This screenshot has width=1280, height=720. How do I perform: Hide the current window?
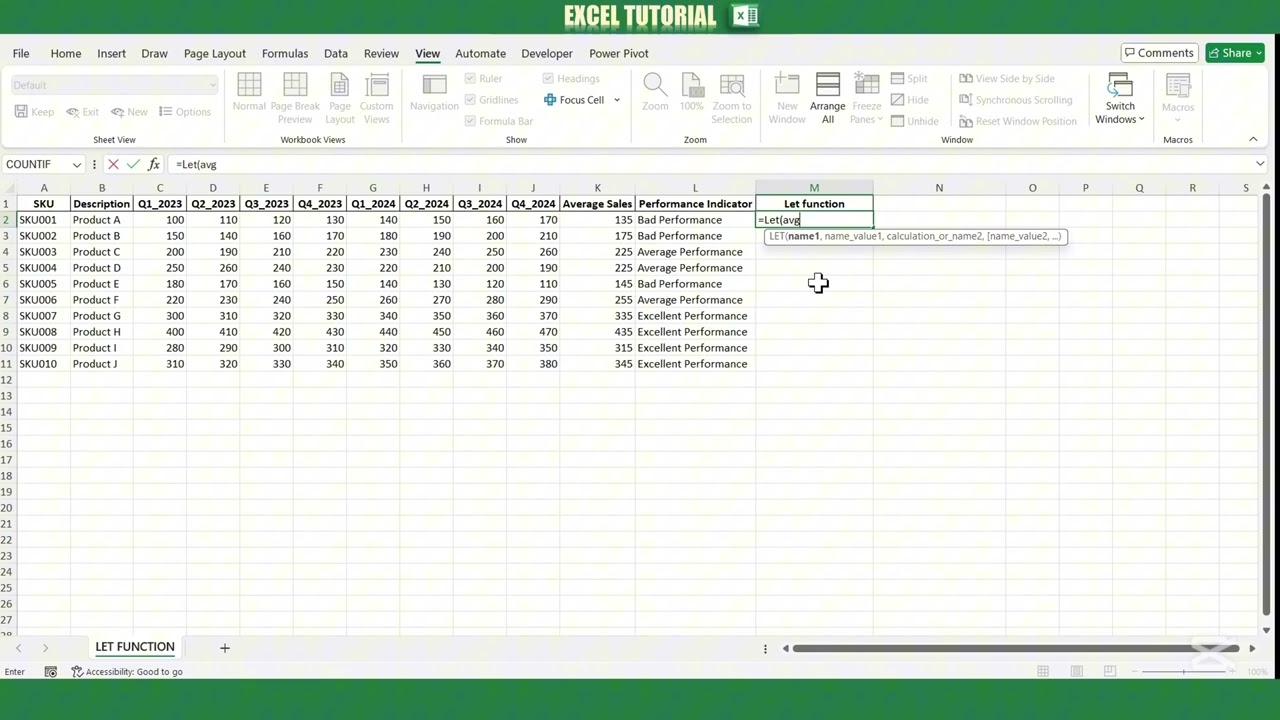(x=909, y=100)
